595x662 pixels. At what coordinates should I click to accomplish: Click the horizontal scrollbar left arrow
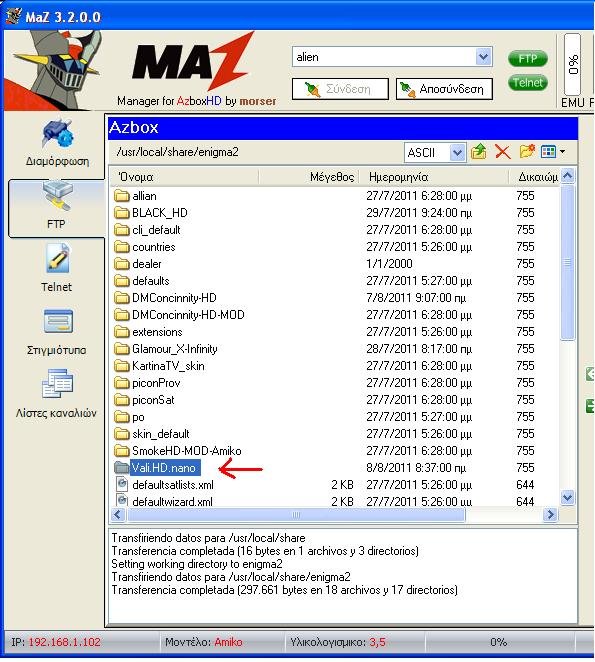118,514
